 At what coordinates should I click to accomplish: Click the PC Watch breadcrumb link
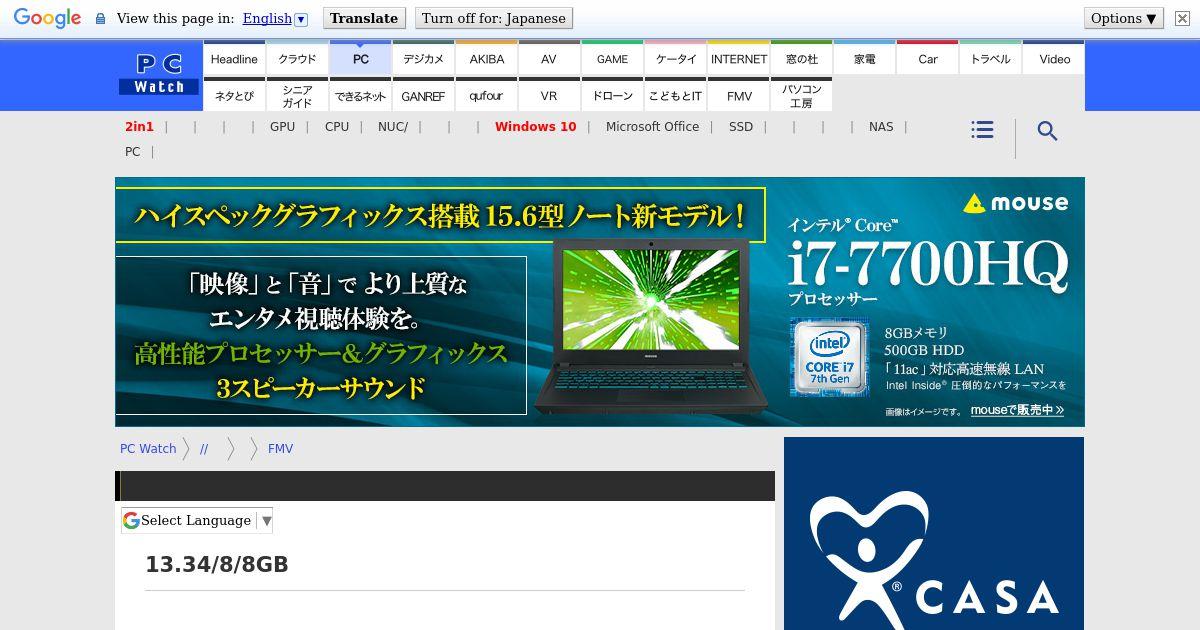click(x=148, y=448)
